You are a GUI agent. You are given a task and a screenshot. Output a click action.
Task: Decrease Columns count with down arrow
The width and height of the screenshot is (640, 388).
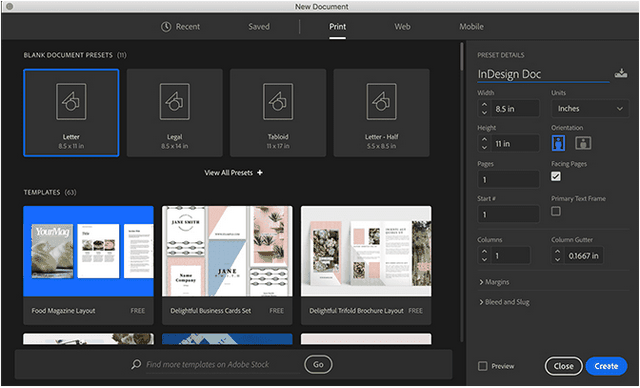tap(484, 259)
